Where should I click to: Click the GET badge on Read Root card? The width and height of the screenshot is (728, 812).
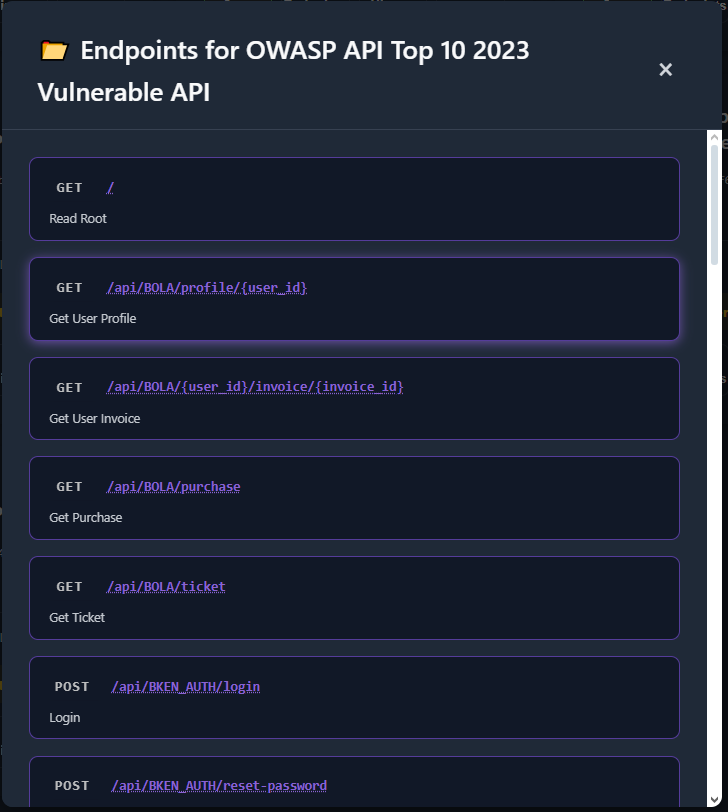point(69,188)
